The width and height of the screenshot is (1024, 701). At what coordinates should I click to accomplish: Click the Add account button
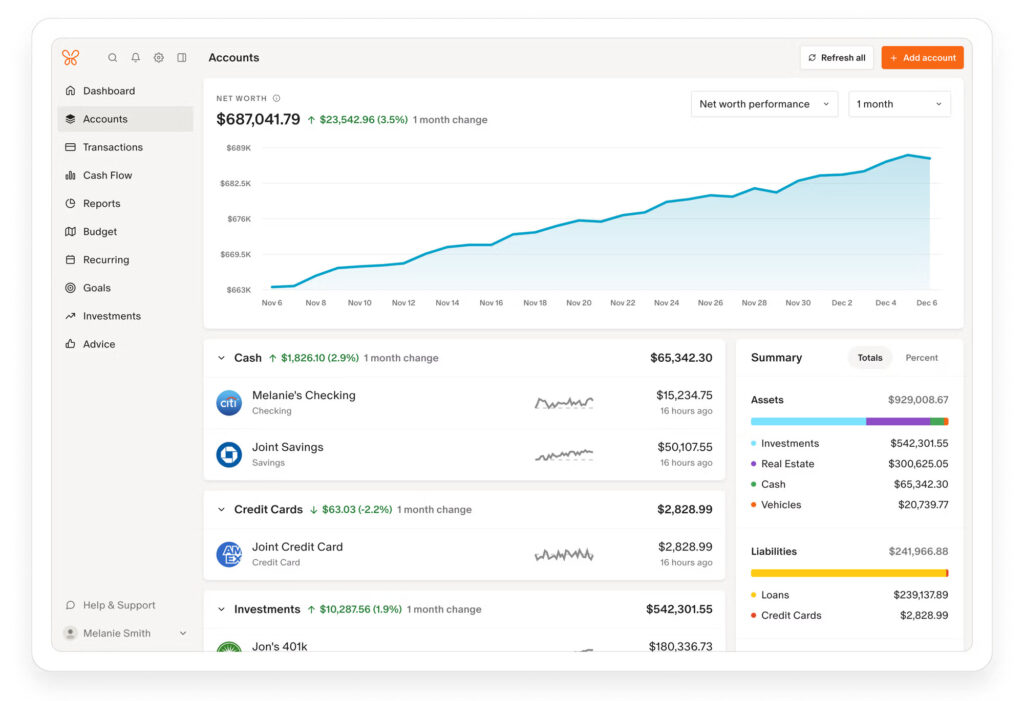pyautogui.click(x=922, y=58)
